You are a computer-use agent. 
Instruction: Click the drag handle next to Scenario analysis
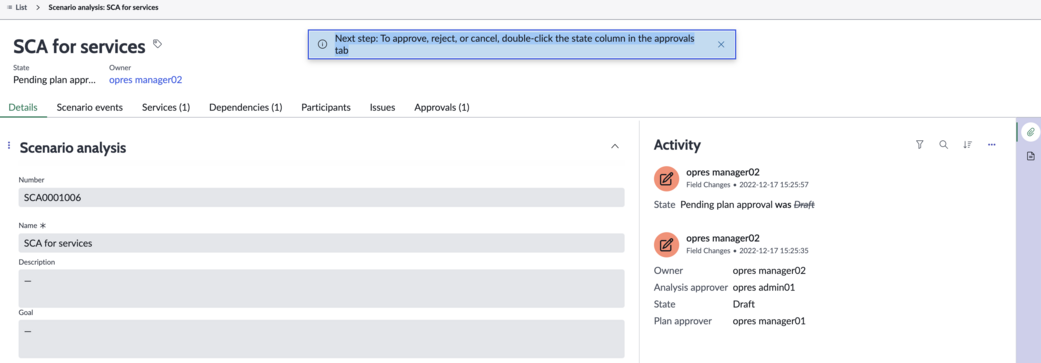[9, 145]
